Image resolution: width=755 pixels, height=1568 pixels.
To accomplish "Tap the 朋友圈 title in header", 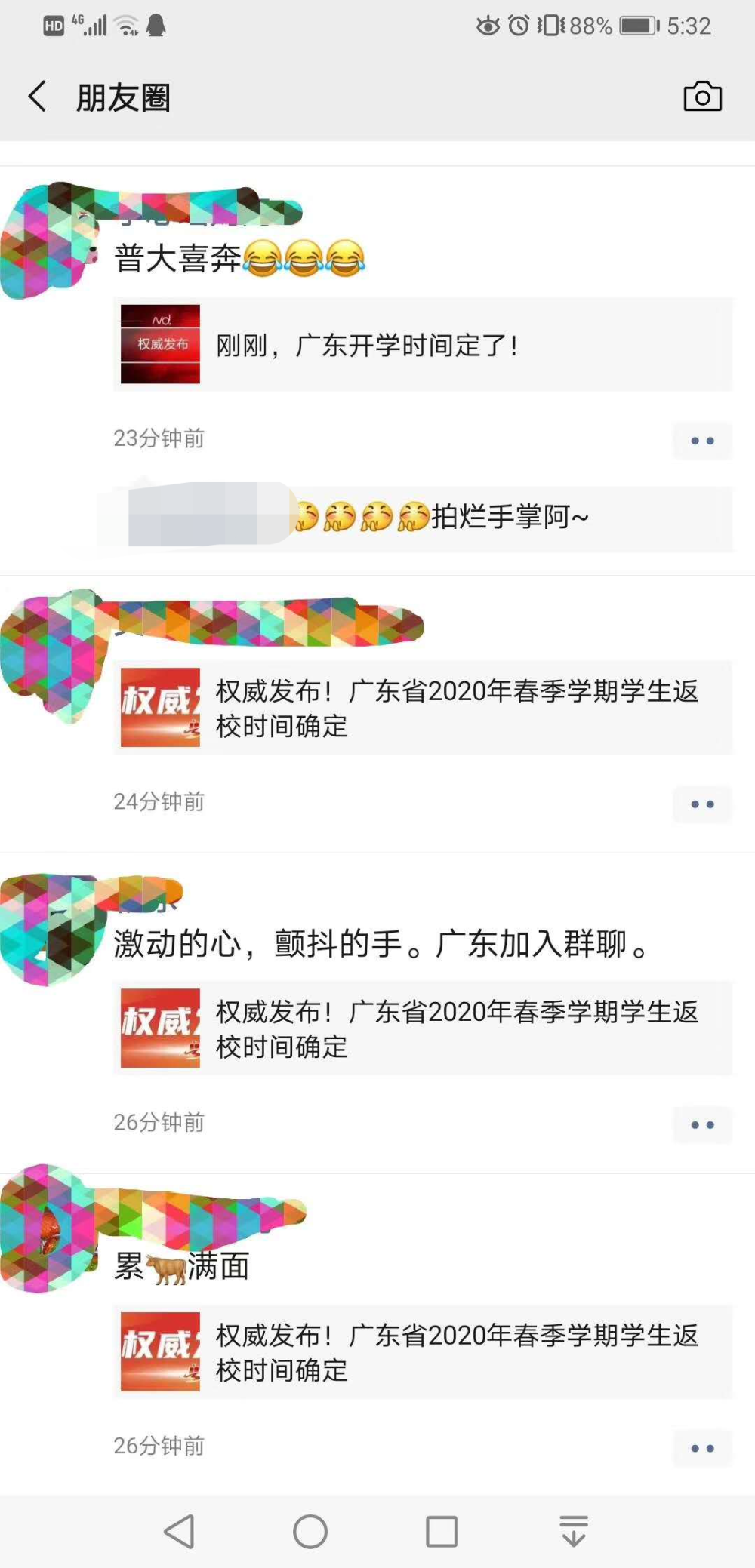I will pos(123,97).
